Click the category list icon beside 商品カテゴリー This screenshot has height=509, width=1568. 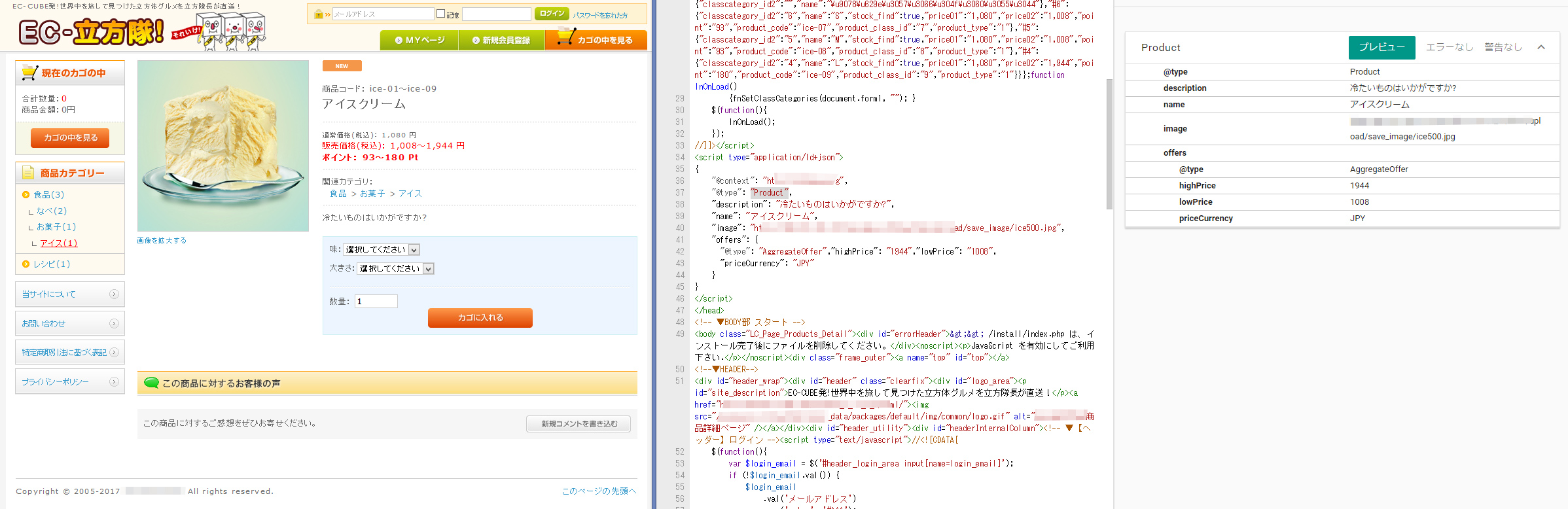click(x=28, y=173)
